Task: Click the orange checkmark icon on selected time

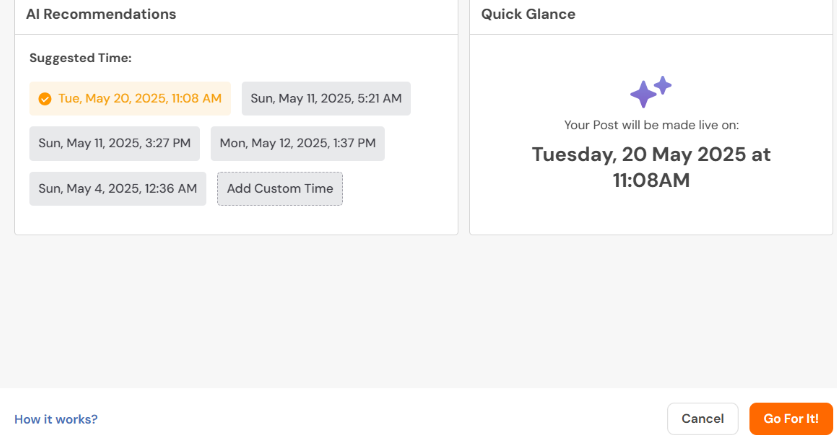Action: [45, 99]
